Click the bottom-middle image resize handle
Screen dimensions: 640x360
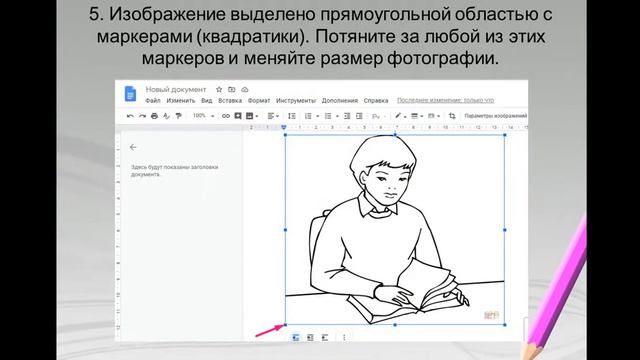[x=395, y=325]
